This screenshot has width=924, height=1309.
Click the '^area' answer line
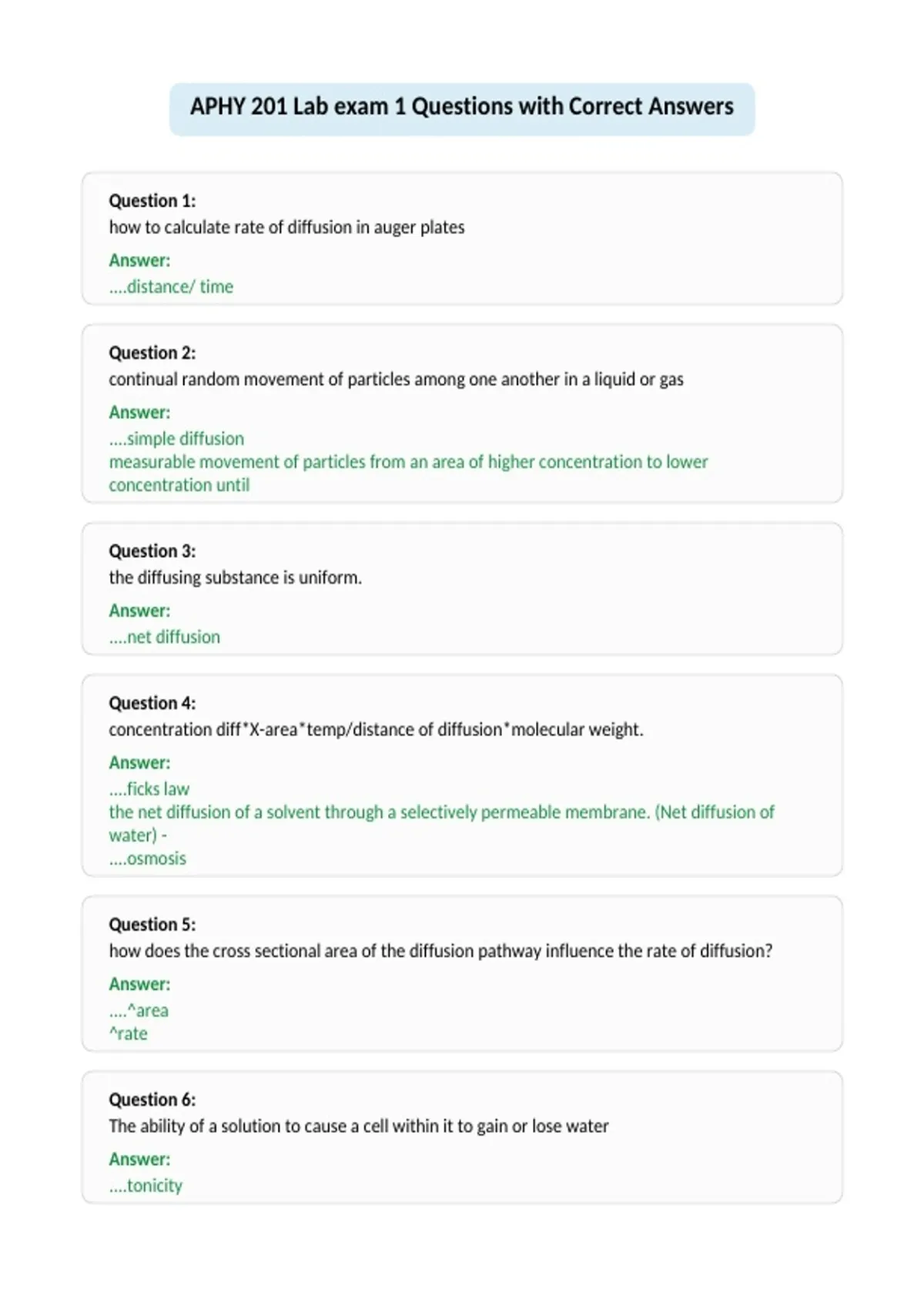pos(139,1010)
